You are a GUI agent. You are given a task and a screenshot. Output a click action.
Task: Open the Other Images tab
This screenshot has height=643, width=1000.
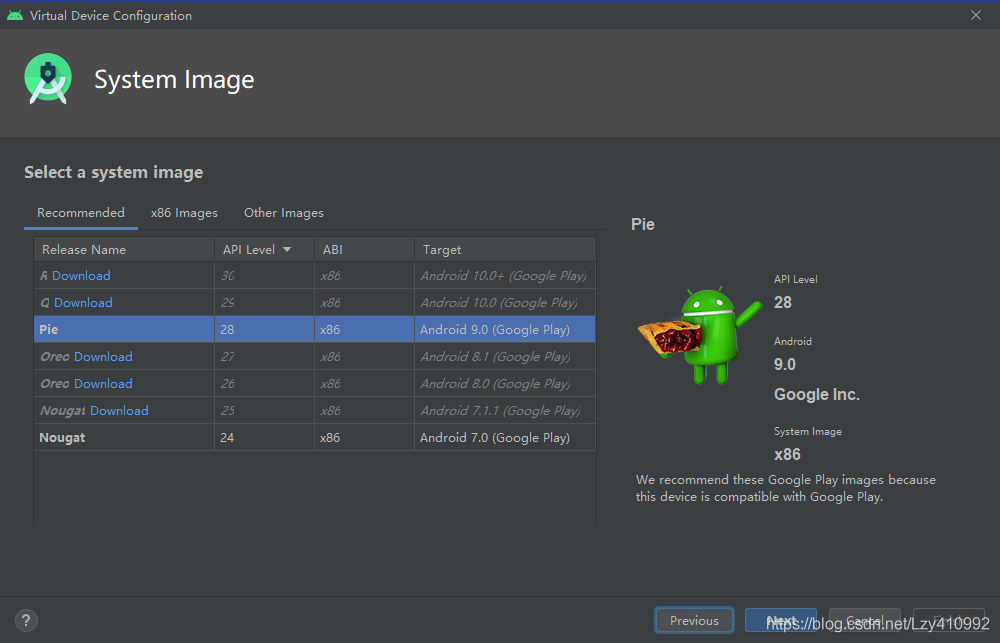pos(284,213)
